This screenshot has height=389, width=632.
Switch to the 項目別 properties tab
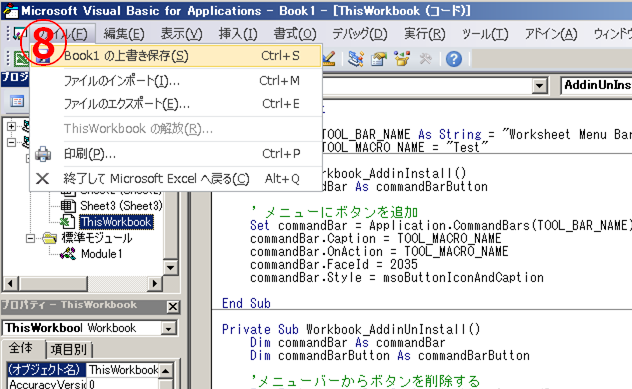pyautogui.click(x=69, y=350)
